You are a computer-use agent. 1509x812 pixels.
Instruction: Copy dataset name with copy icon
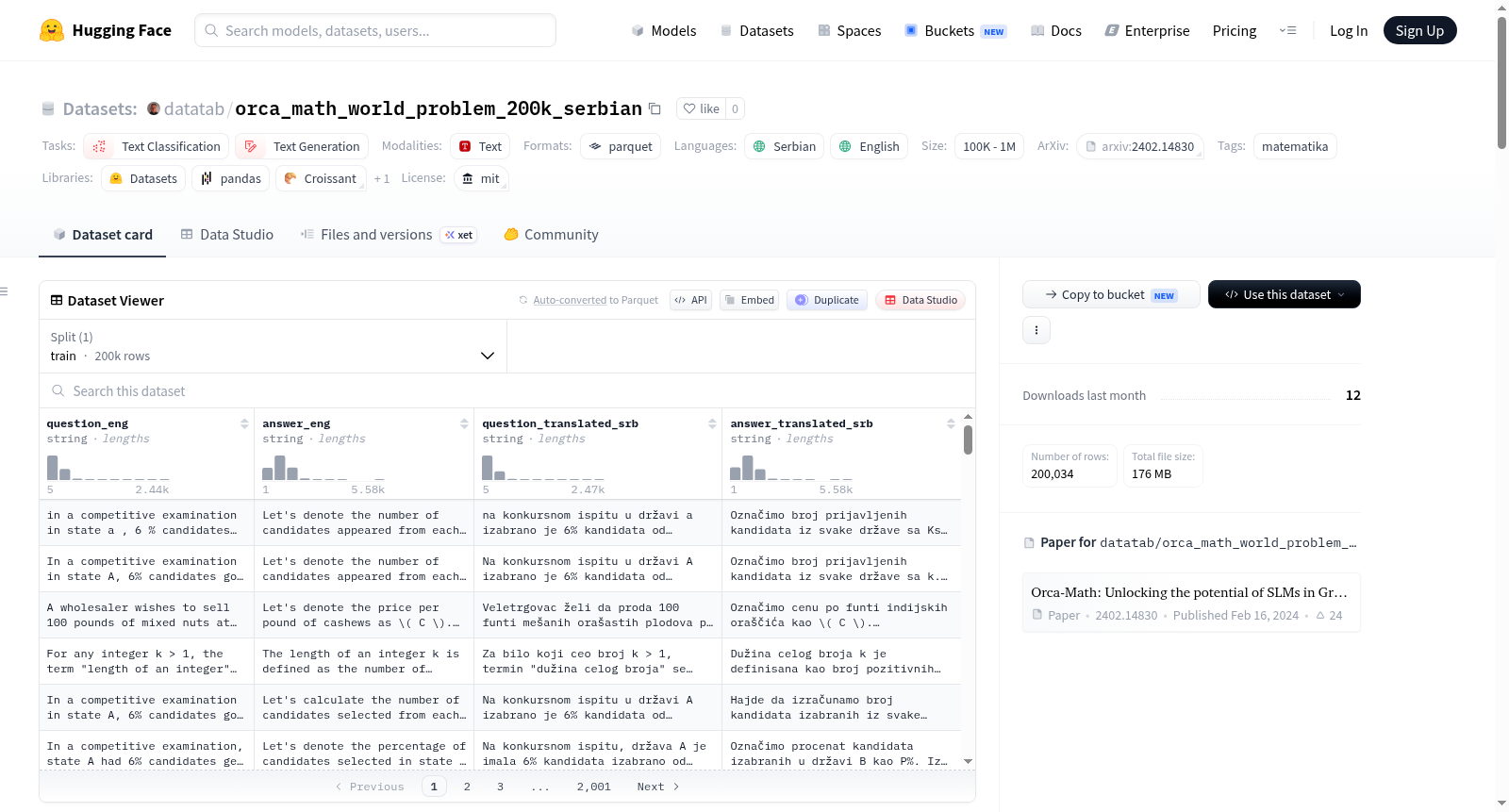coord(655,108)
